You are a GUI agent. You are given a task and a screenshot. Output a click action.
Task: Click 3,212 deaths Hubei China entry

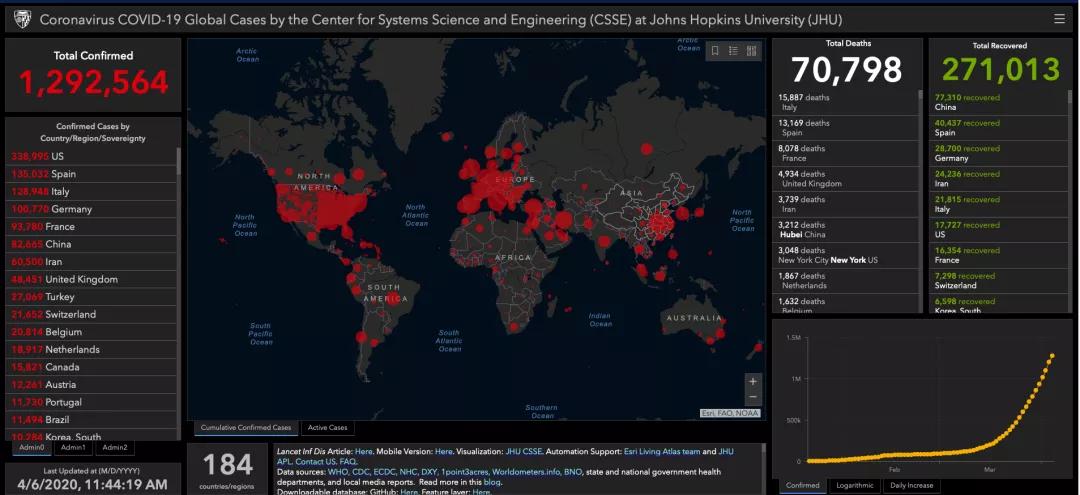[x=844, y=230]
